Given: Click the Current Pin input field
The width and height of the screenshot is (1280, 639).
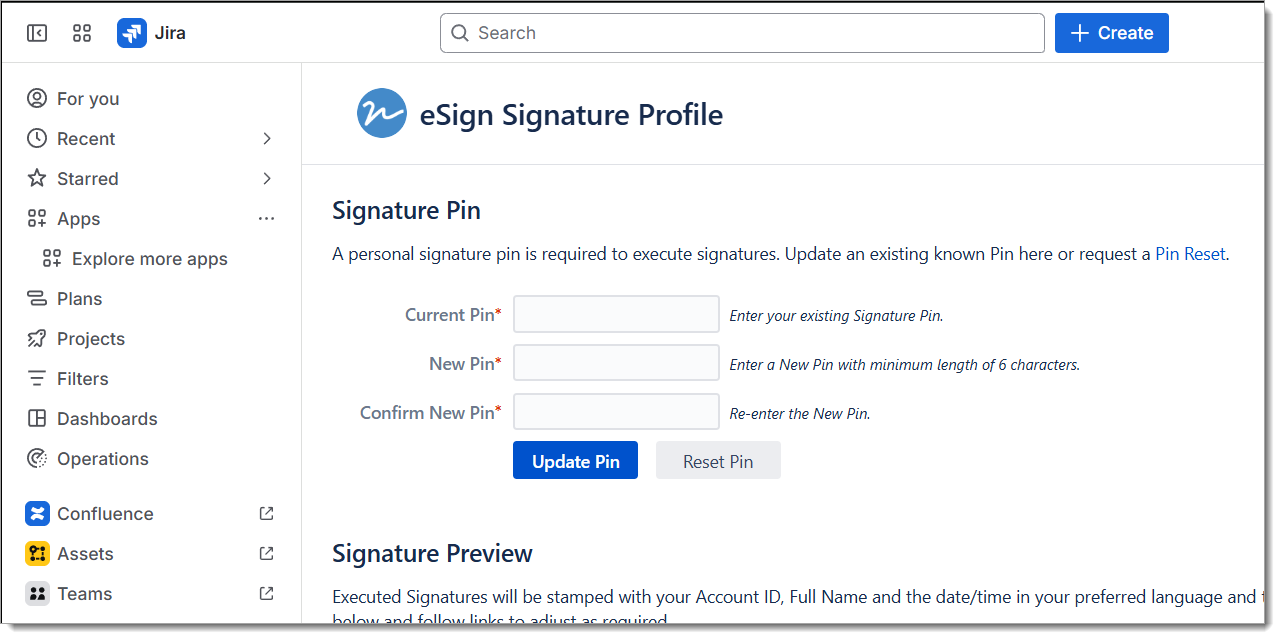Looking at the screenshot, I should 616,314.
